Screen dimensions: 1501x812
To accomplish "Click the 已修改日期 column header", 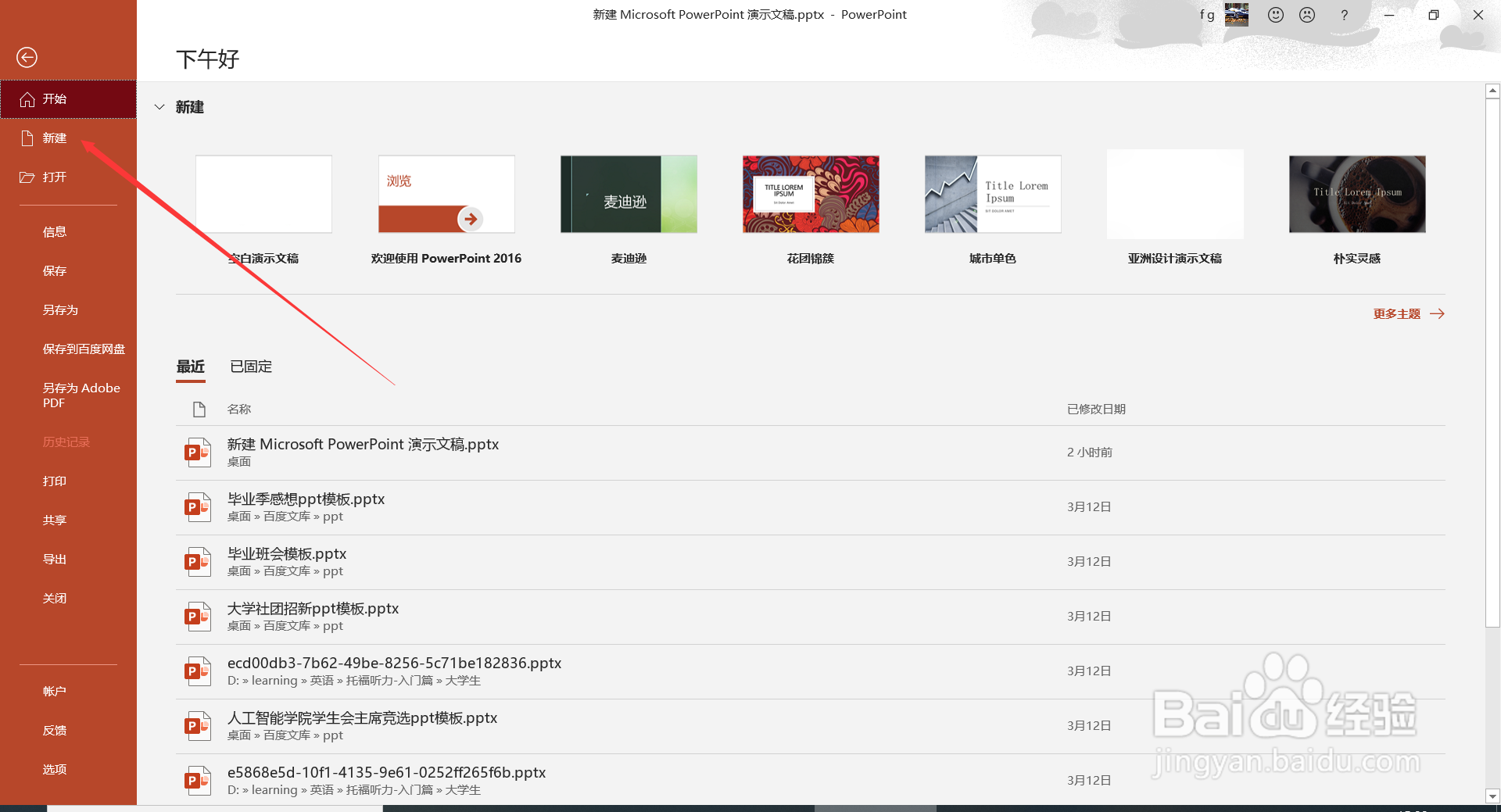I will pyautogui.click(x=1096, y=410).
